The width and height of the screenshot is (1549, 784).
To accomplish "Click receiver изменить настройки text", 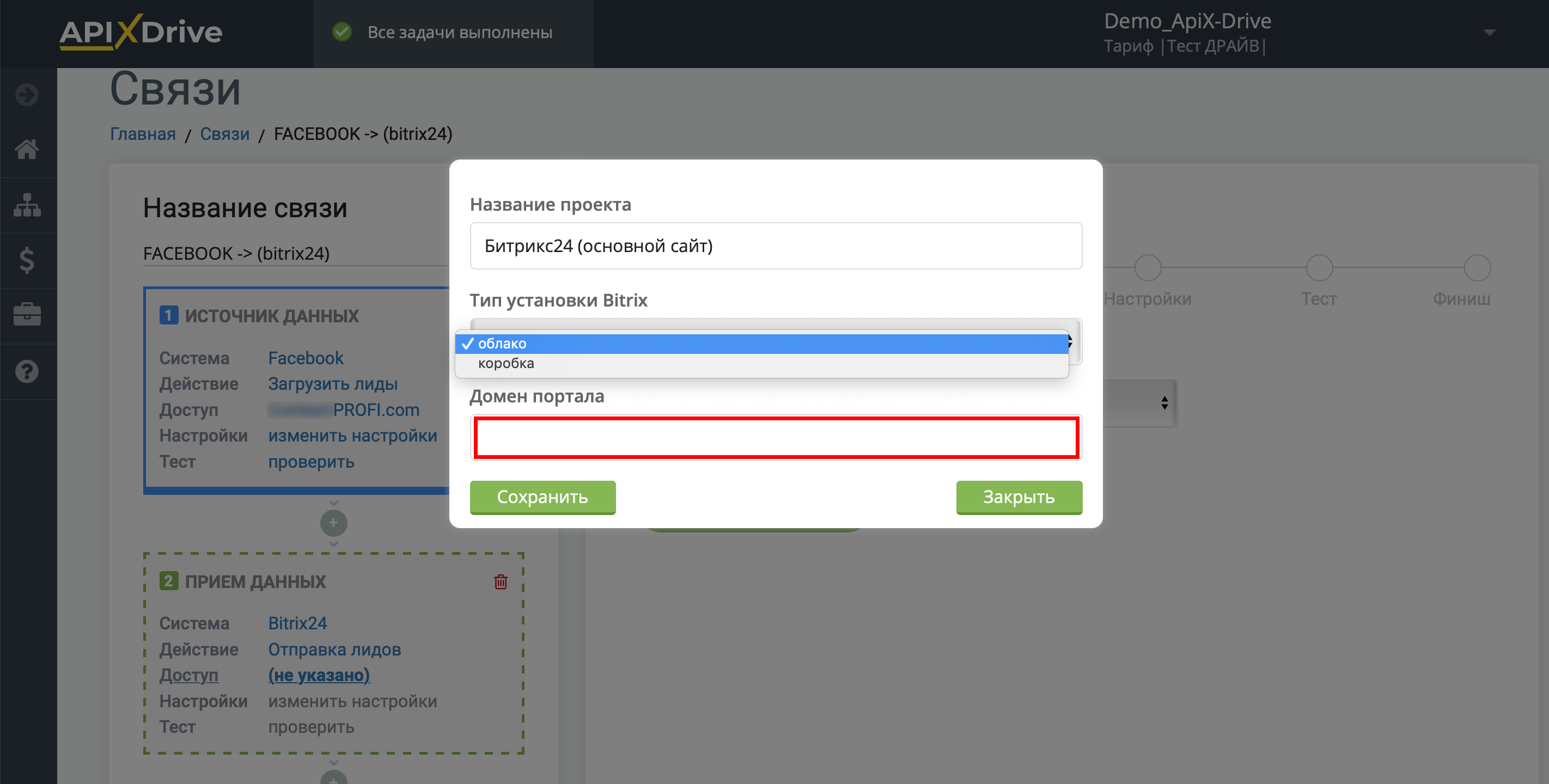I will [x=352, y=701].
